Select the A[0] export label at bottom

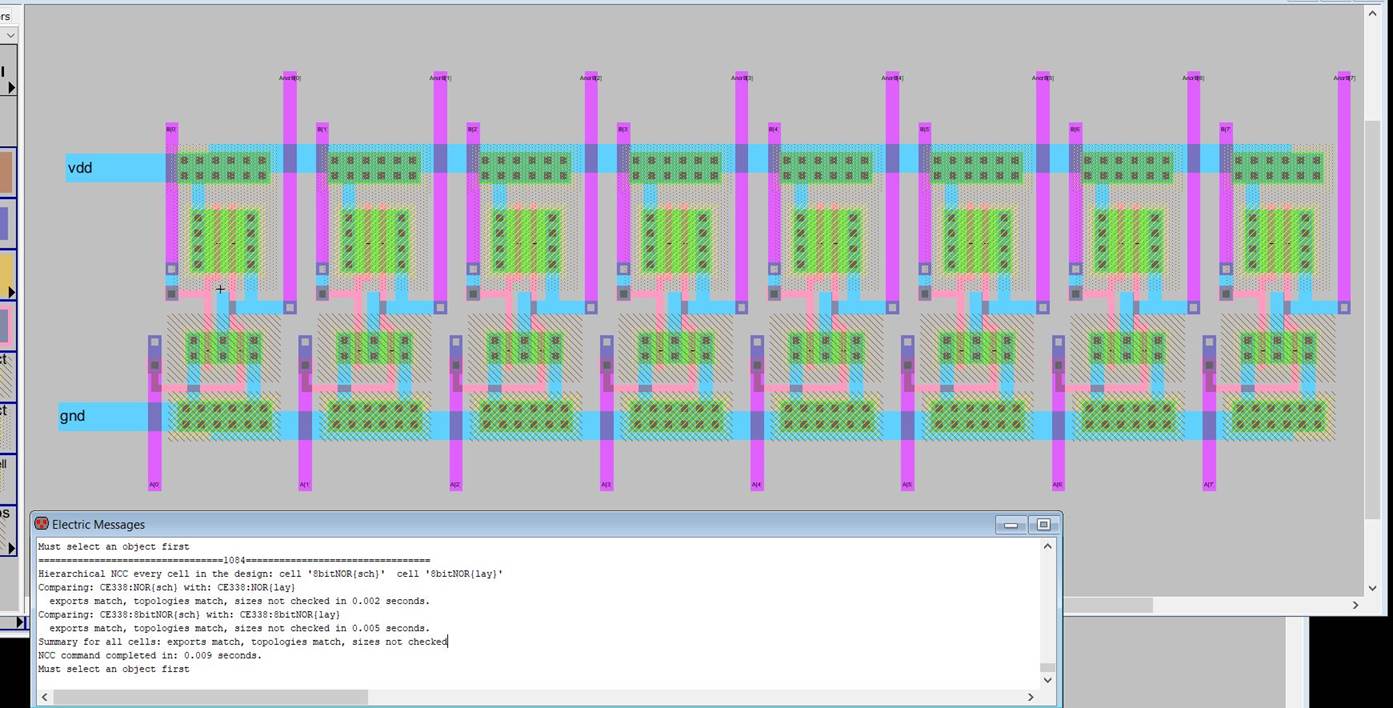point(154,485)
